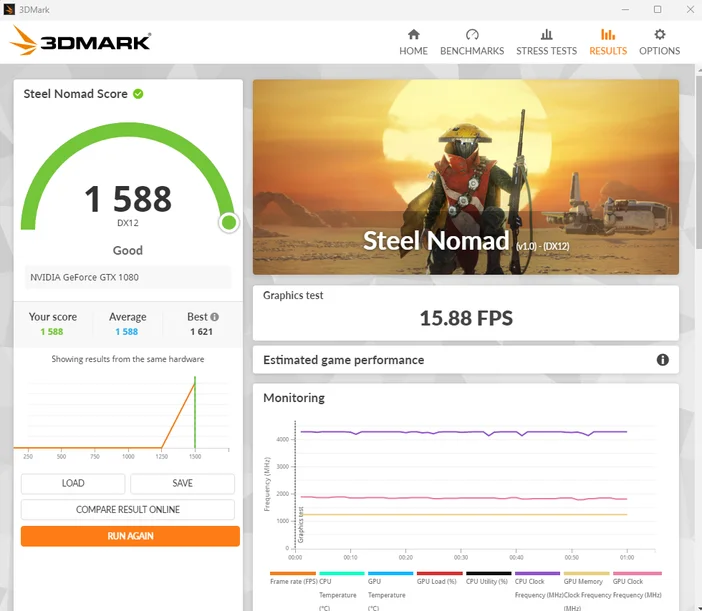Minimize the 3DMark window
Image resolution: width=702 pixels, height=611 pixels.
click(x=625, y=9)
